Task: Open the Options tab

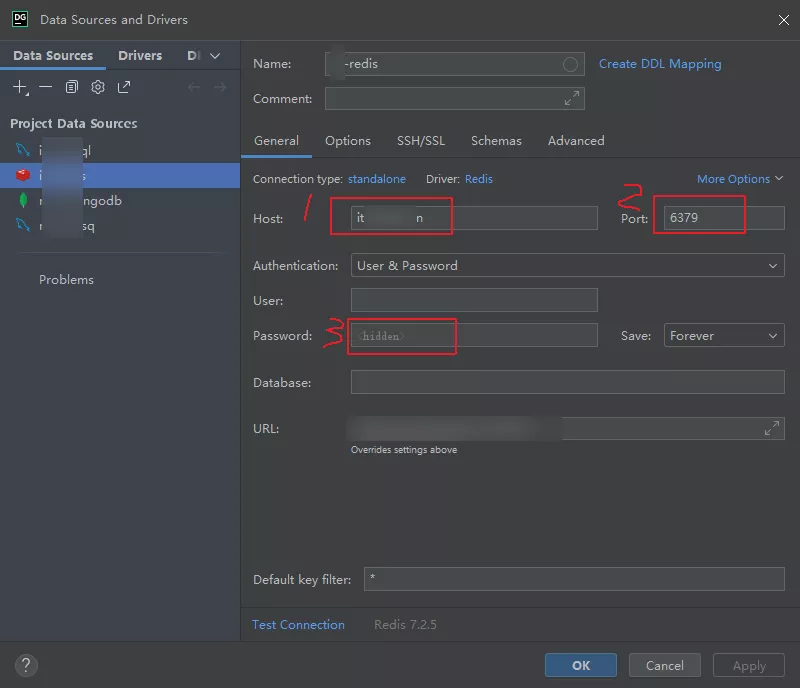Action: point(347,141)
